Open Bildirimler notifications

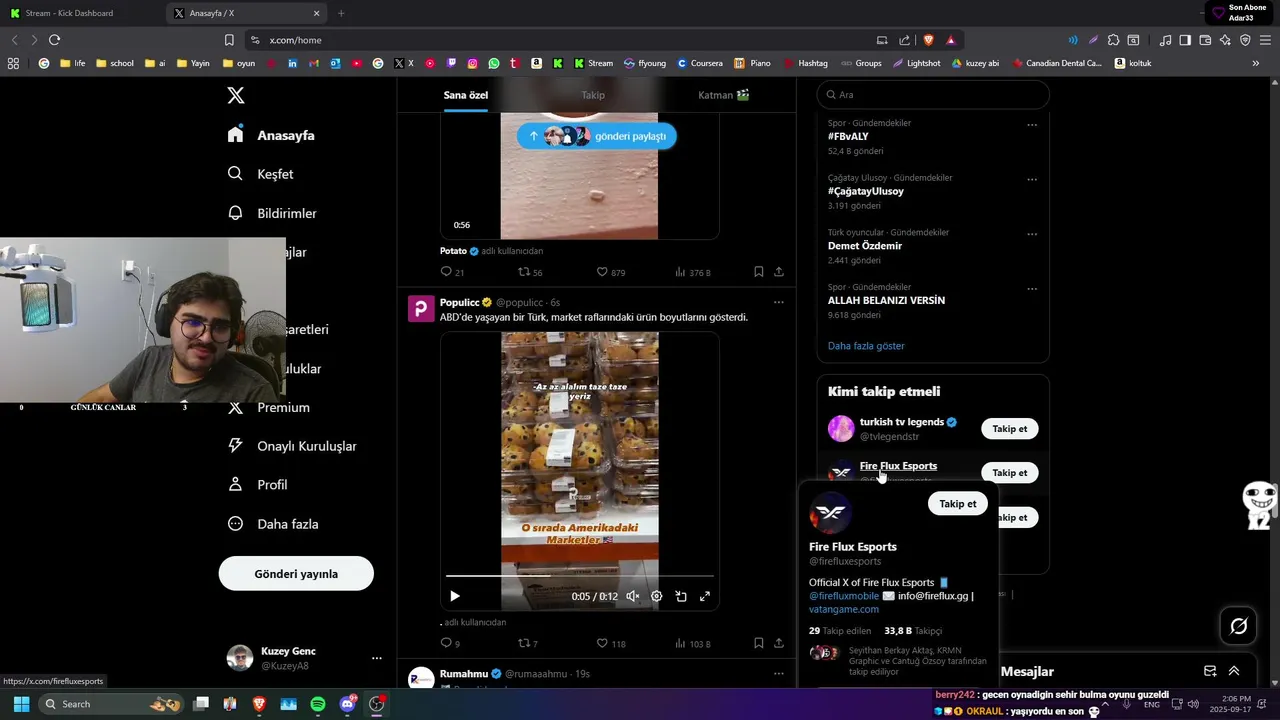[x=272, y=213]
